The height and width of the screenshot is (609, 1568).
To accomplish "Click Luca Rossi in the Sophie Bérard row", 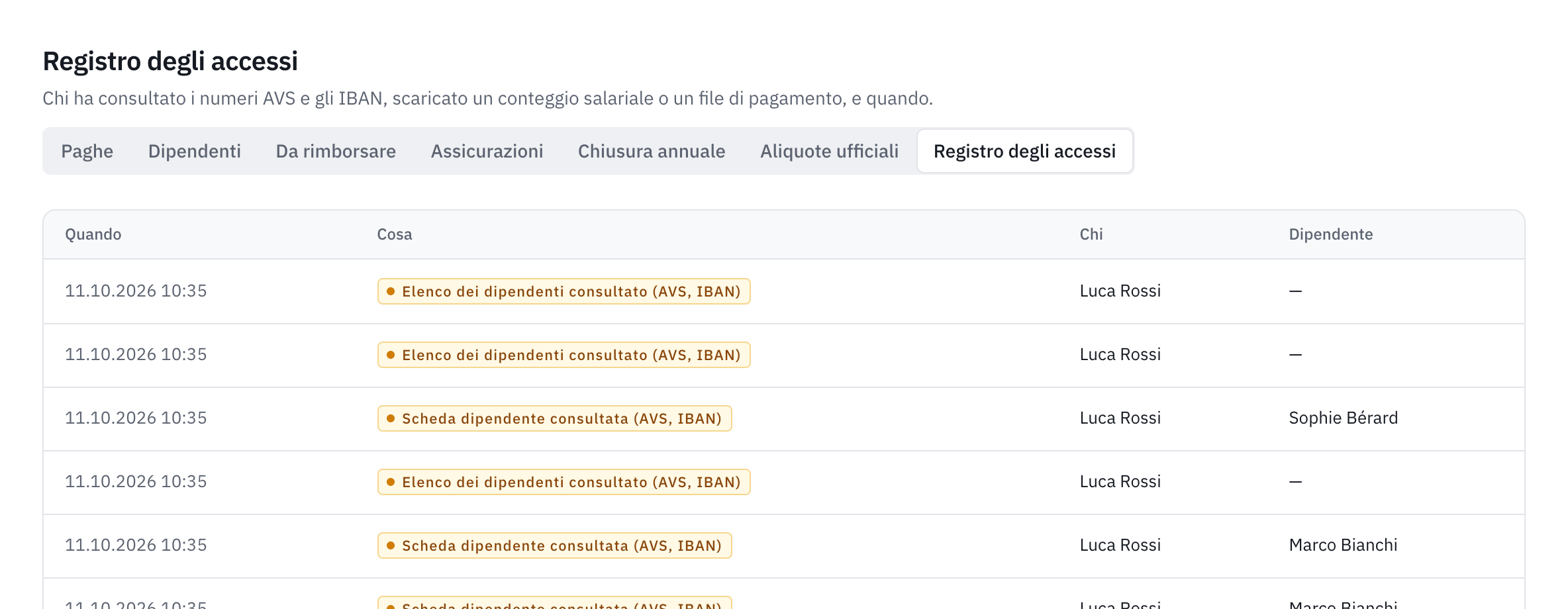I will point(1120,418).
